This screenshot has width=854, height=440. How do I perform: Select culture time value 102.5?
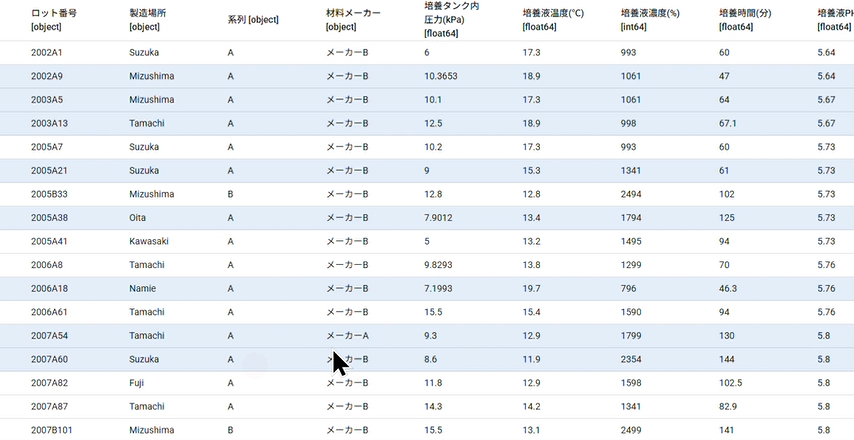731,383
